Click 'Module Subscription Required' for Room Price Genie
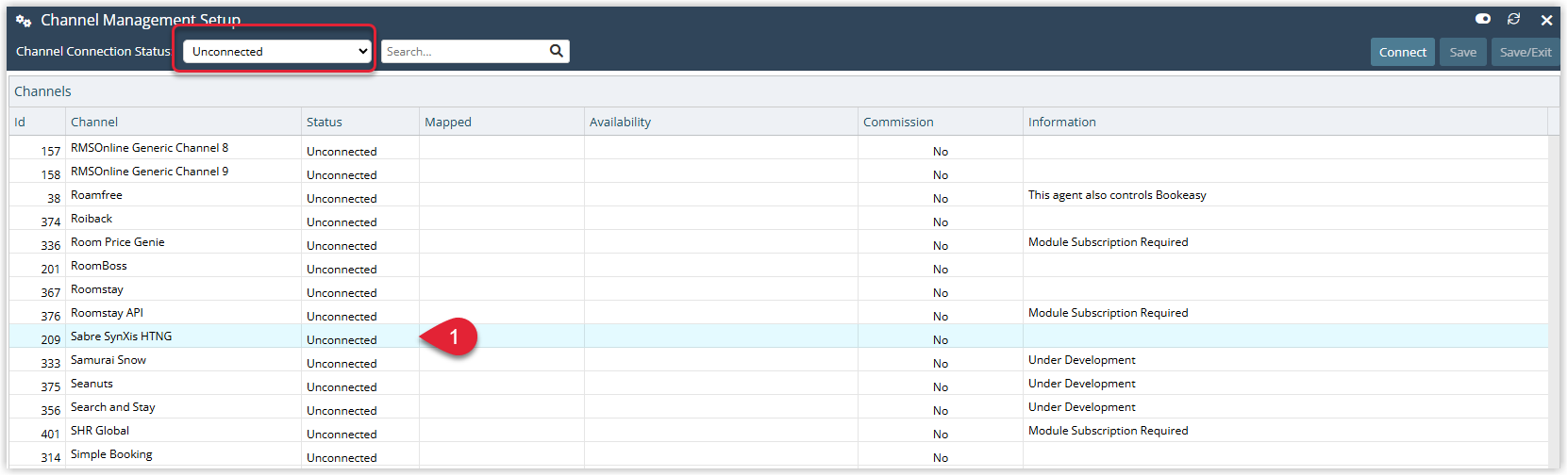Viewport: 1568px width, 476px height. tap(1109, 242)
